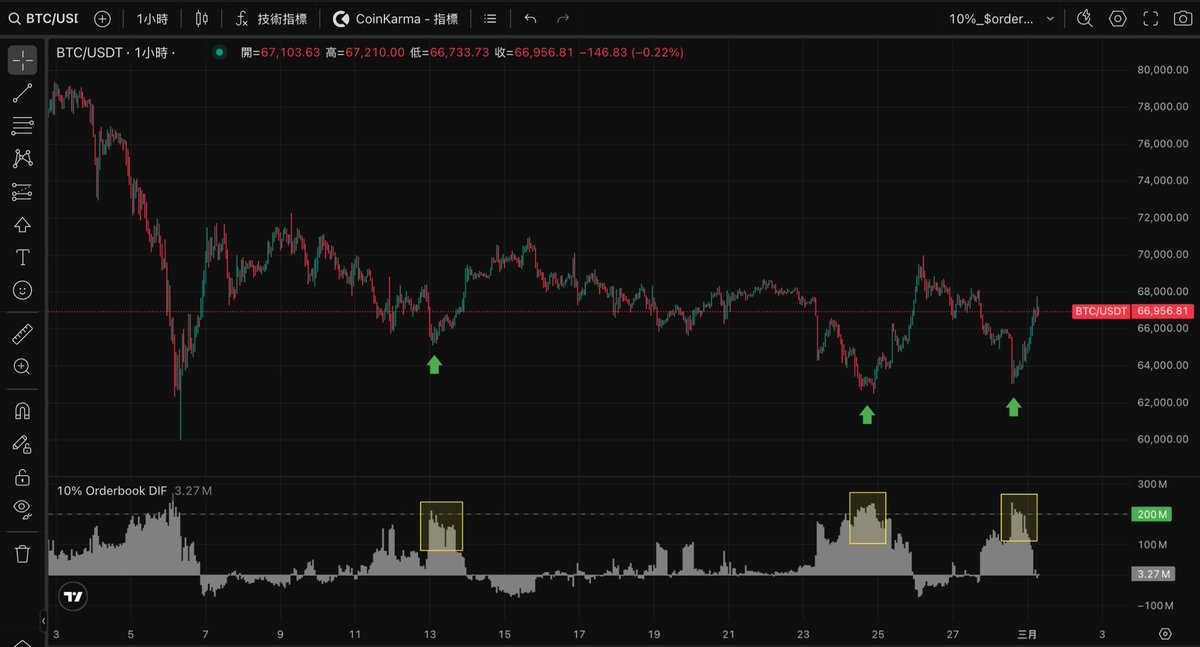Click the 開=67,103.63 open value in legend
Screen dimensions: 1200x647
pos(281,52)
